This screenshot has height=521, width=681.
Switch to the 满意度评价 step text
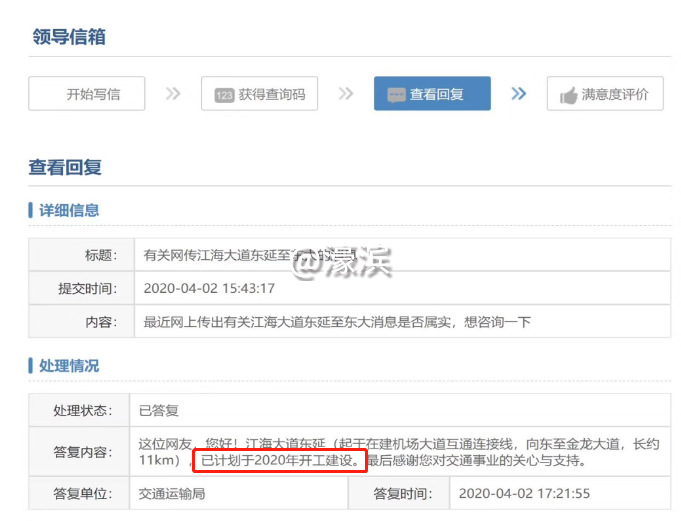coord(614,95)
